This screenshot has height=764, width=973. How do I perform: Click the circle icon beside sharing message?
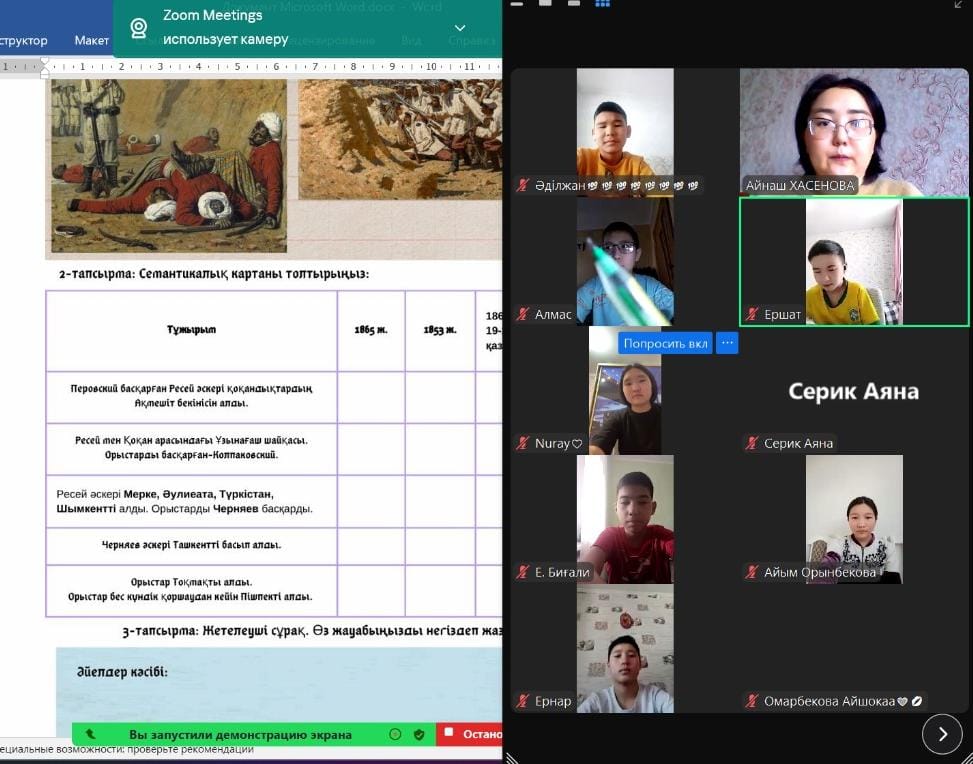[x=395, y=734]
